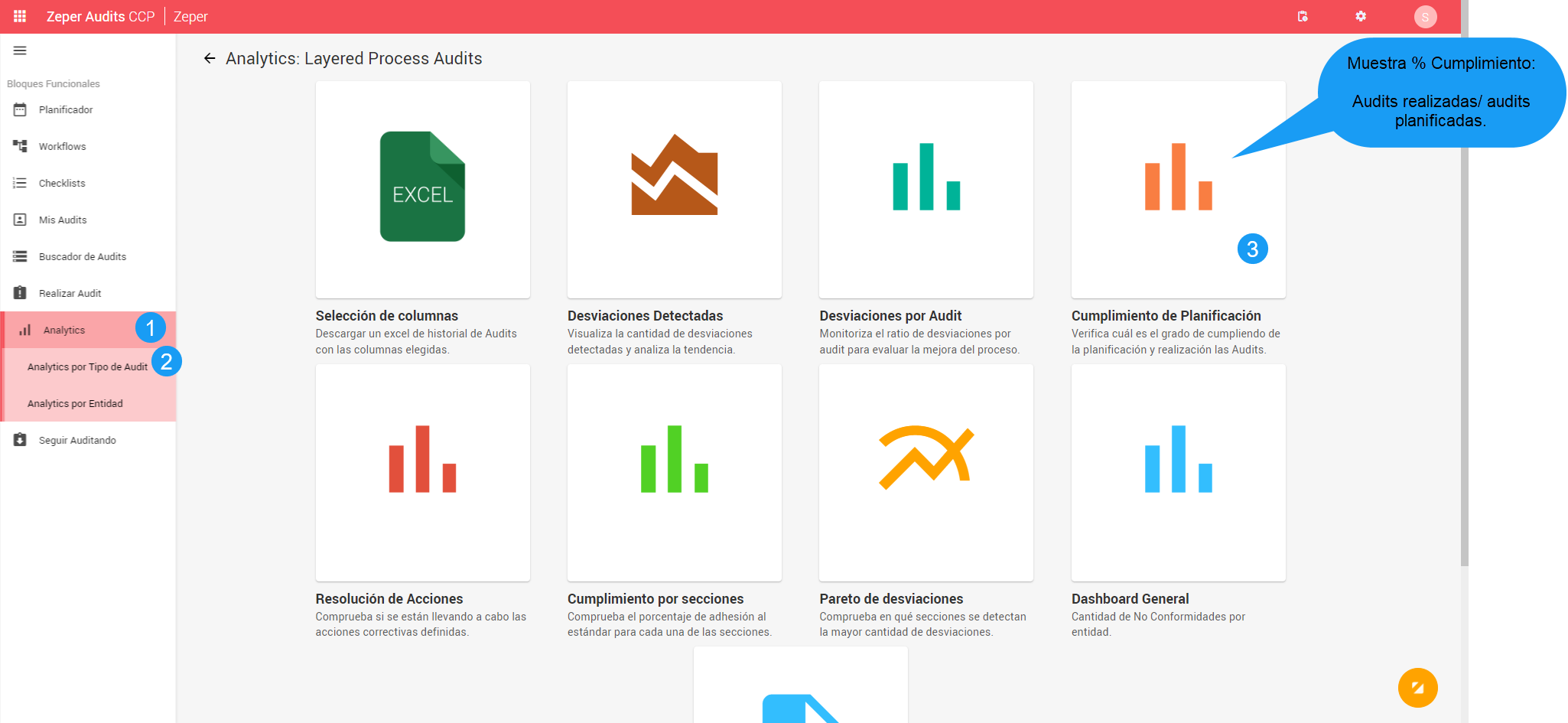Open the yellow trend line Pareto card

pos(926,473)
